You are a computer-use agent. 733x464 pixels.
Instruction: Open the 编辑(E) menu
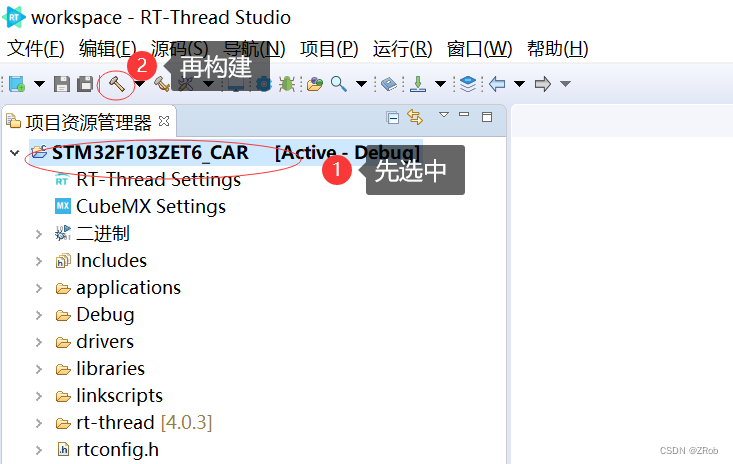tap(108, 48)
